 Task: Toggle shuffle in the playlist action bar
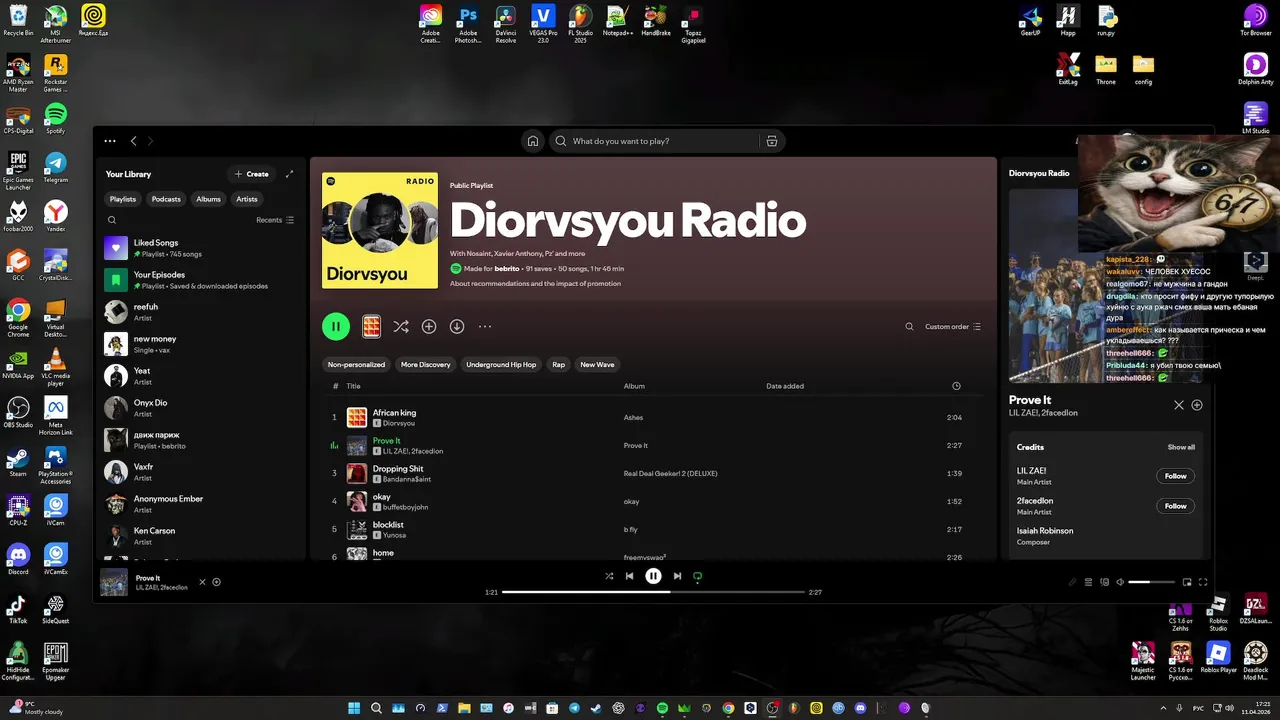pyautogui.click(x=401, y=326)
